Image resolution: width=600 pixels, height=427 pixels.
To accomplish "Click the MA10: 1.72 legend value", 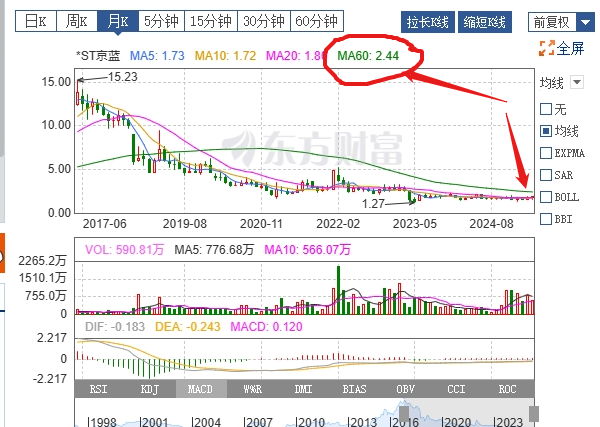I will pos(225,56).
